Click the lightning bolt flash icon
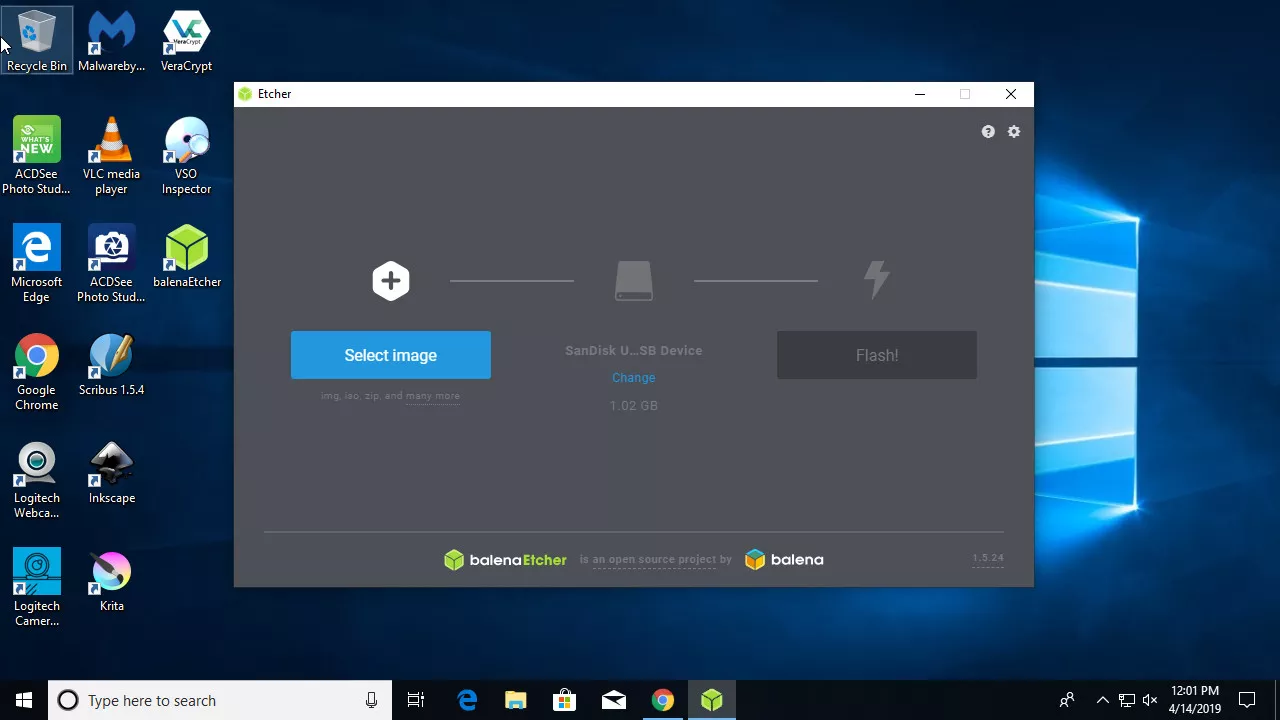This screenshot has width=1280, height=720. tap(877, 280)
